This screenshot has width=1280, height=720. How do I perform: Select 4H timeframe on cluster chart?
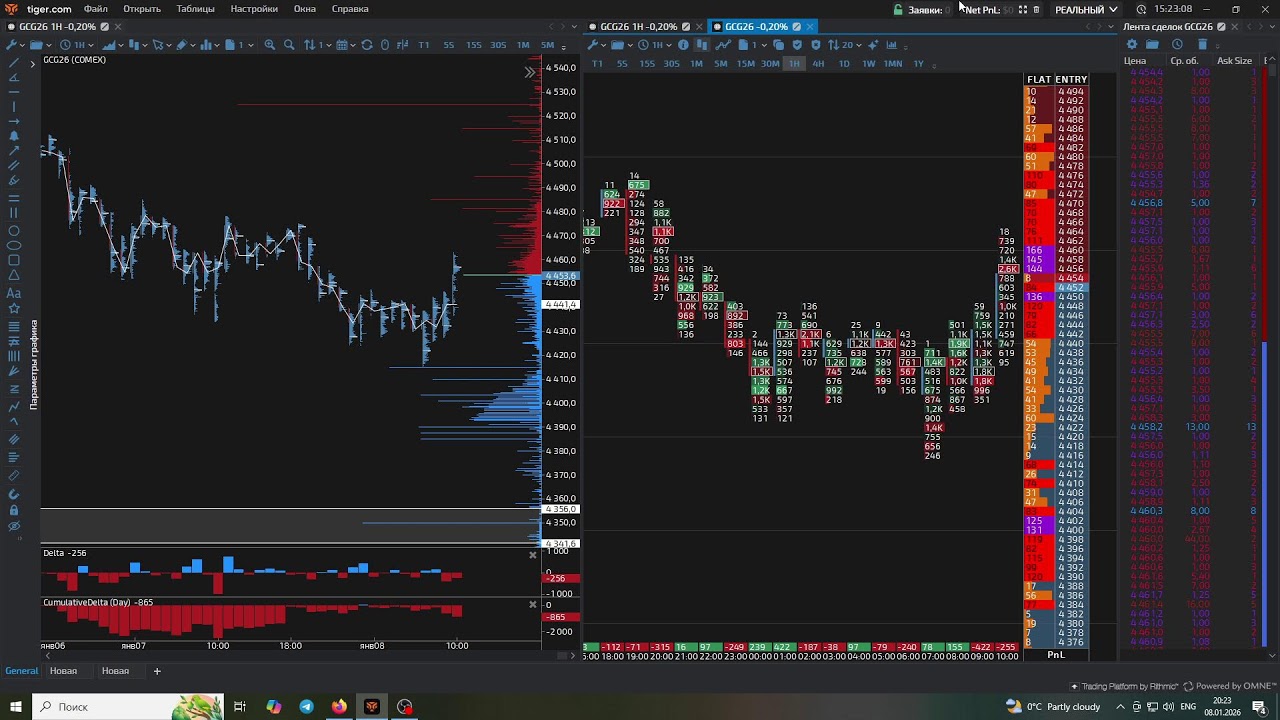(818, 63)
